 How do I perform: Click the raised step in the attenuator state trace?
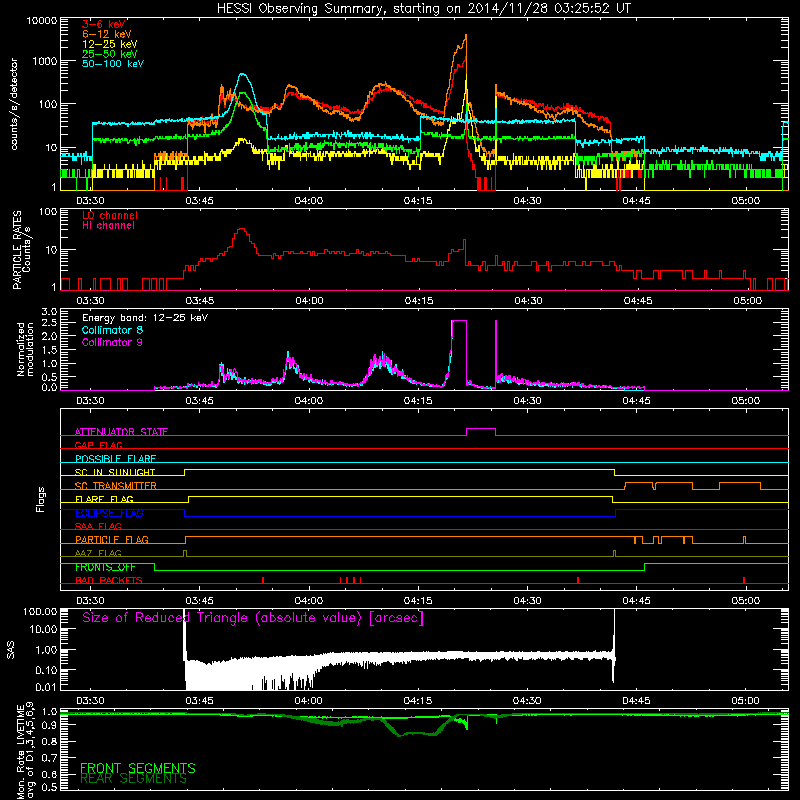coord(481,429)
